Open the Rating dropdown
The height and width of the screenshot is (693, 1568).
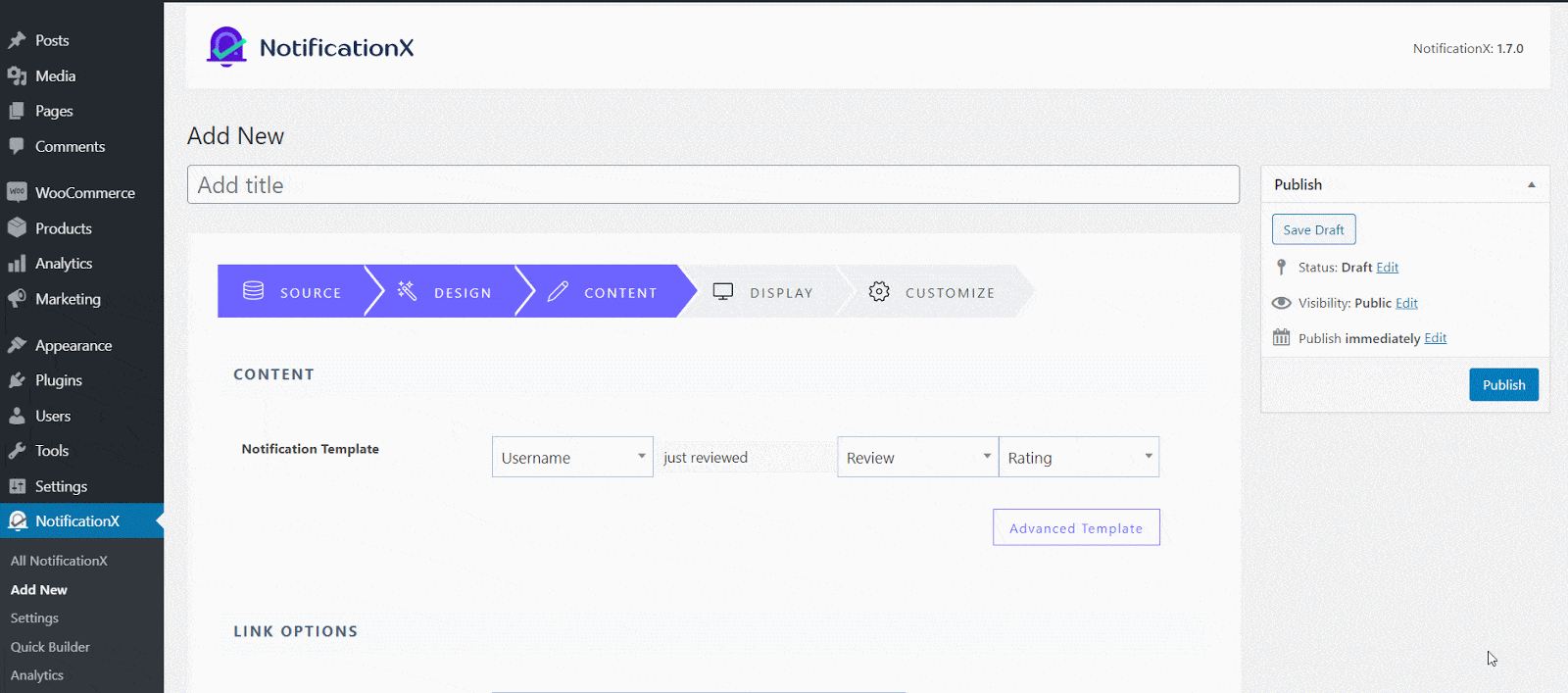point(1079,457)
